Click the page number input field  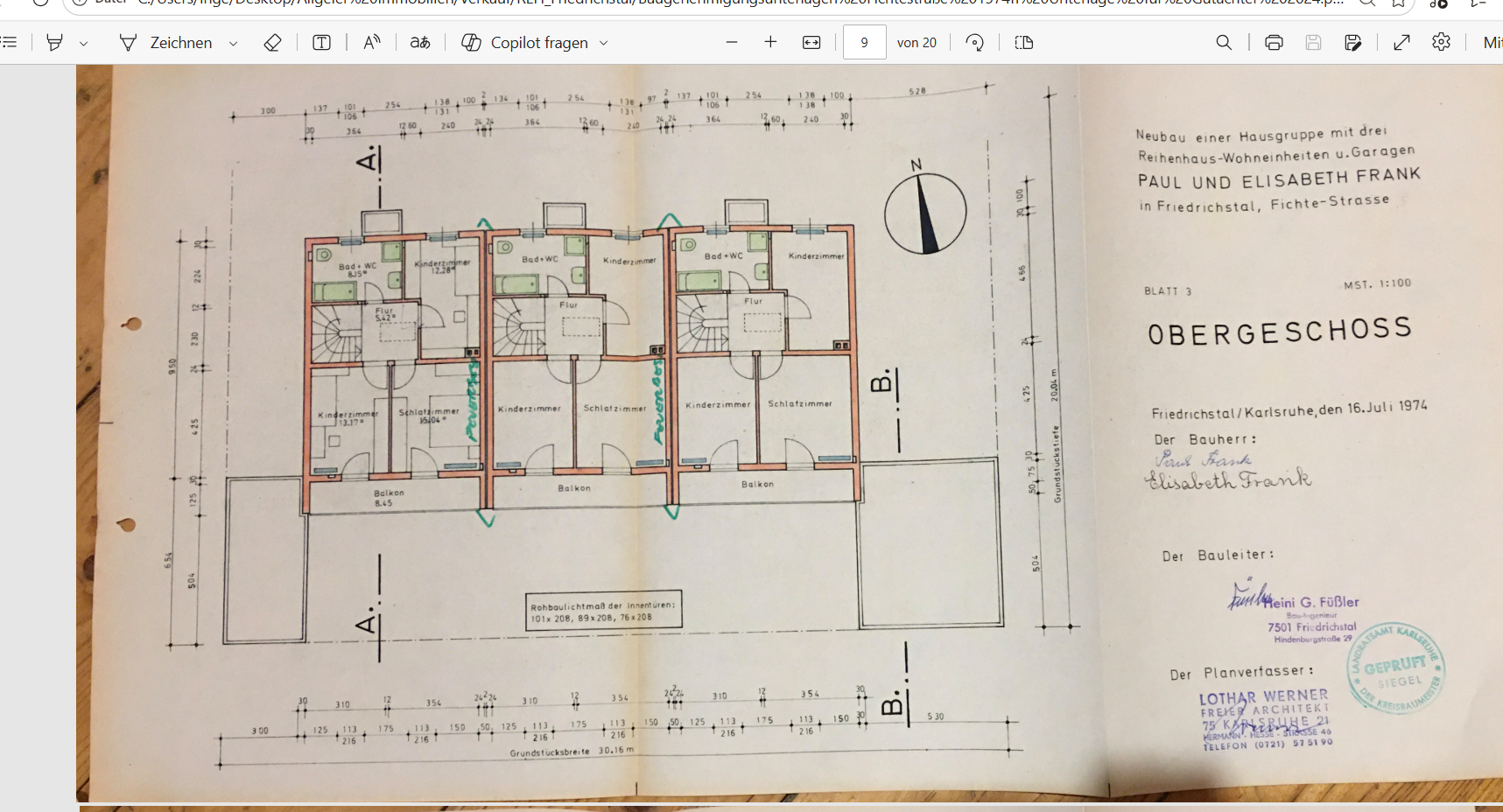click(864, 42)
